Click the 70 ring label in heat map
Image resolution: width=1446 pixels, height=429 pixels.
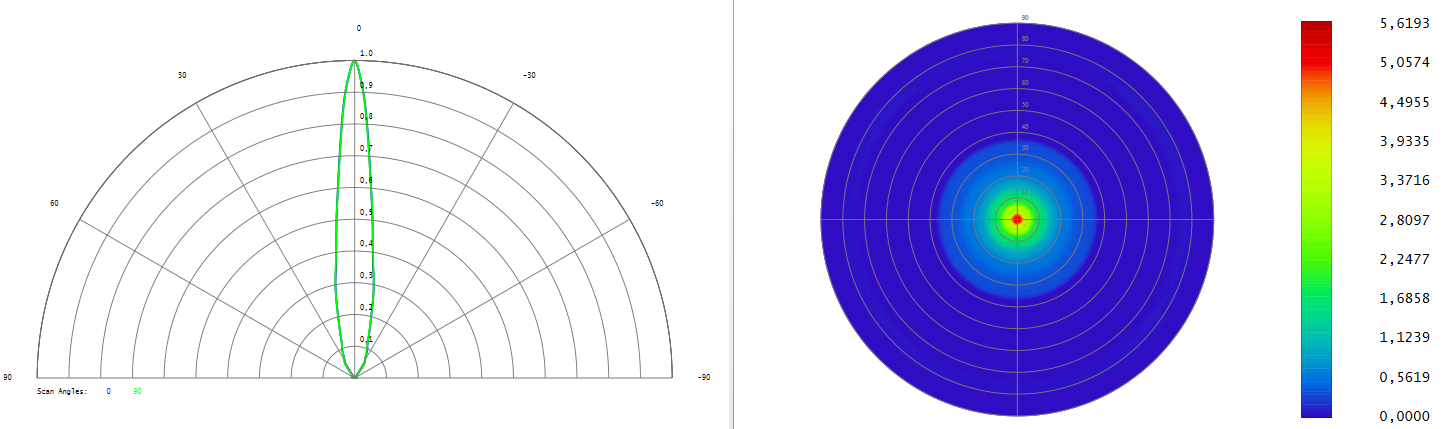(1025, 61)
